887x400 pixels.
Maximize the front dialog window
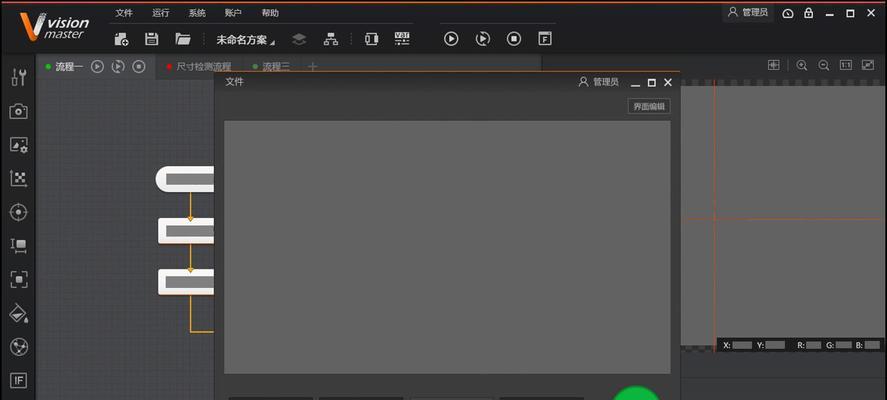[x=652, y=83]
